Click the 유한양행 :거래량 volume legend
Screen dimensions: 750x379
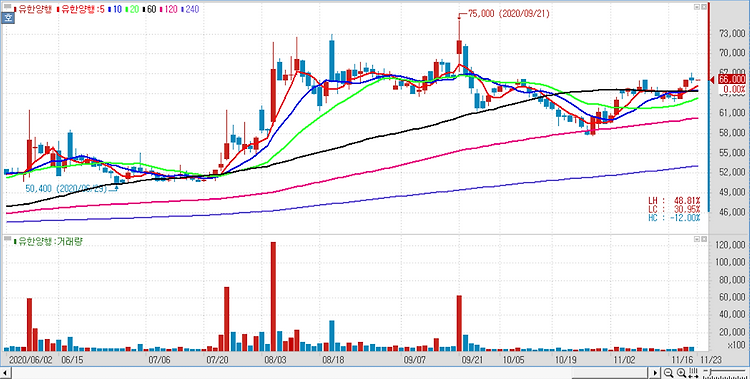pos(48,242)
